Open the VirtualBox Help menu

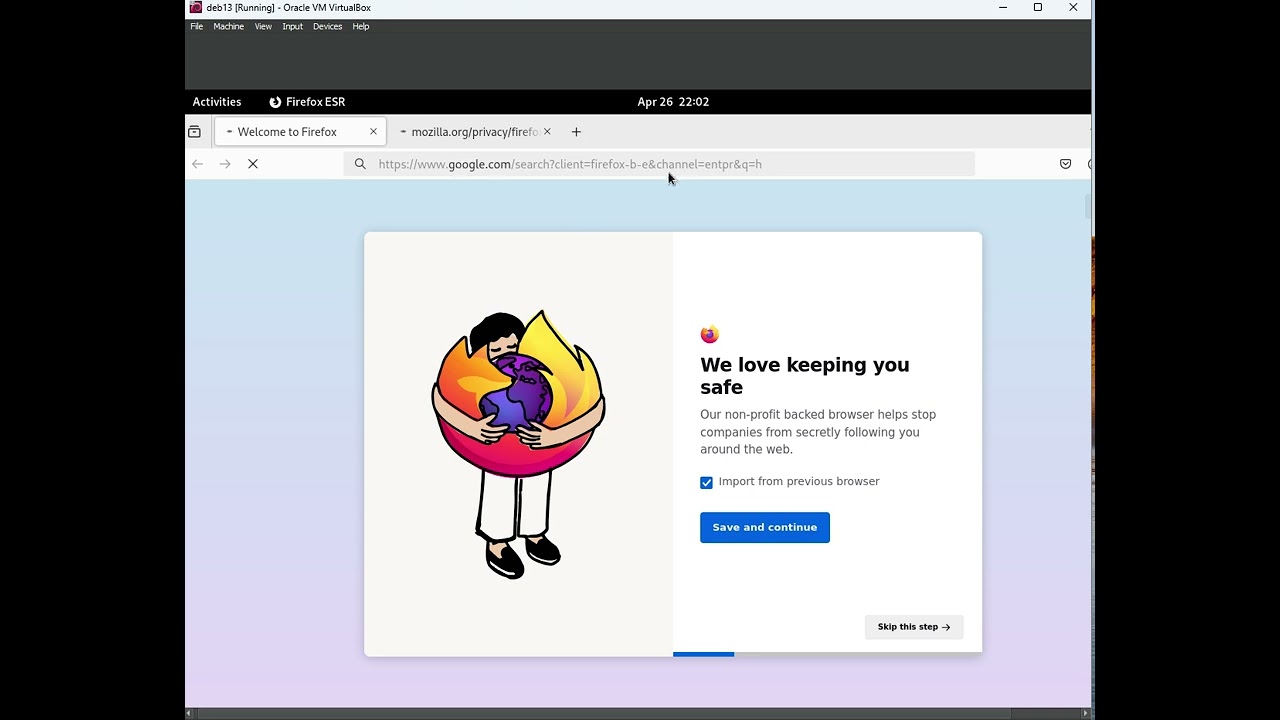click(x=361, y=27)
